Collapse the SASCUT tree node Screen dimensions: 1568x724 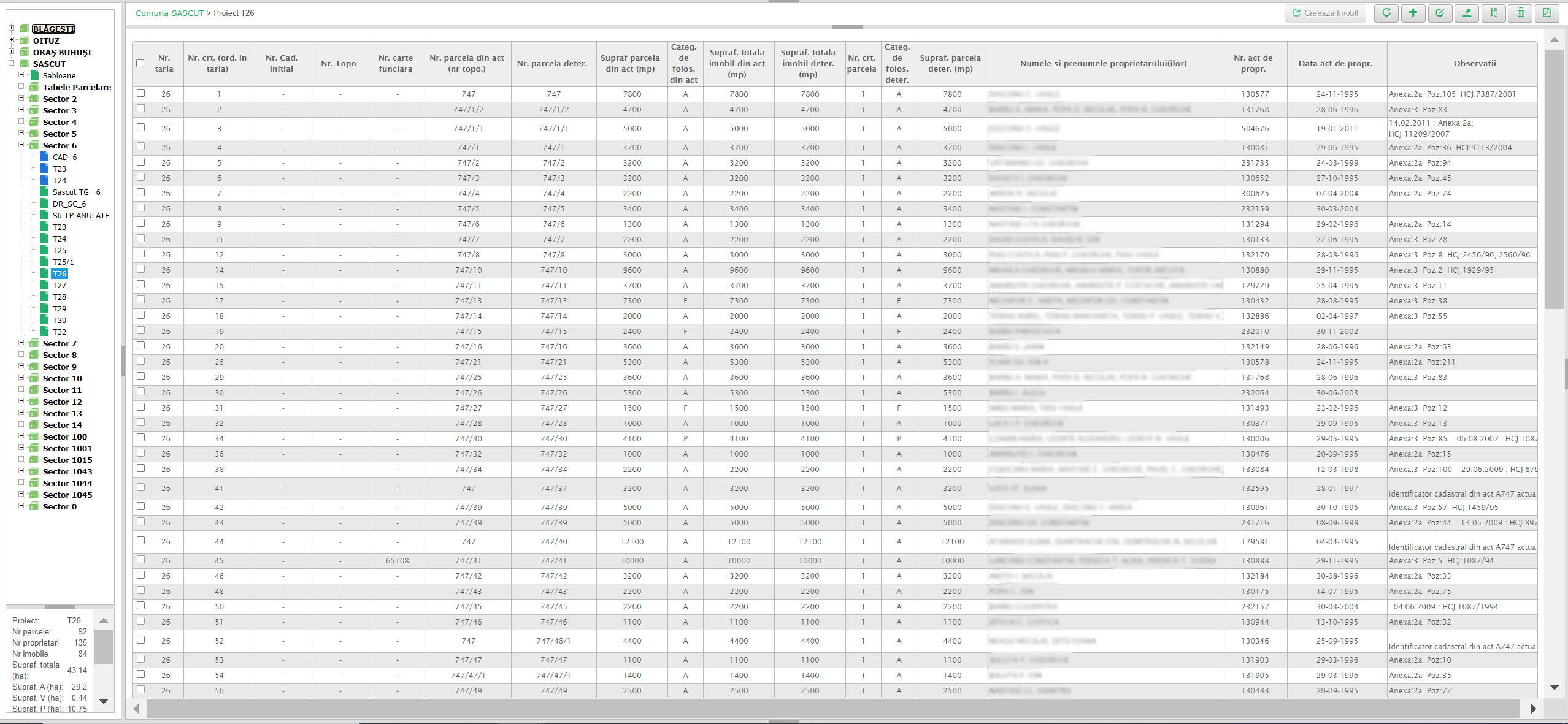(11, 63)
